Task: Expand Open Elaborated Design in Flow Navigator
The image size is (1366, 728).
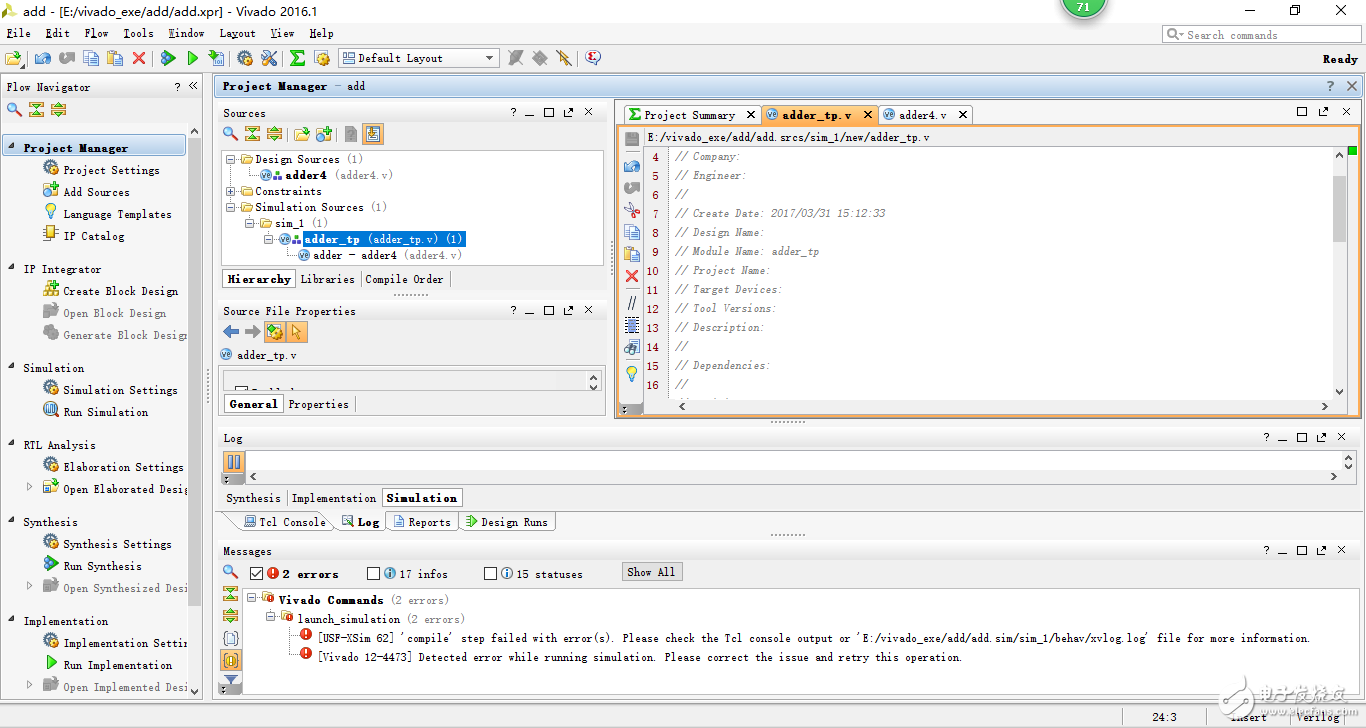Action: click(29, 486)
